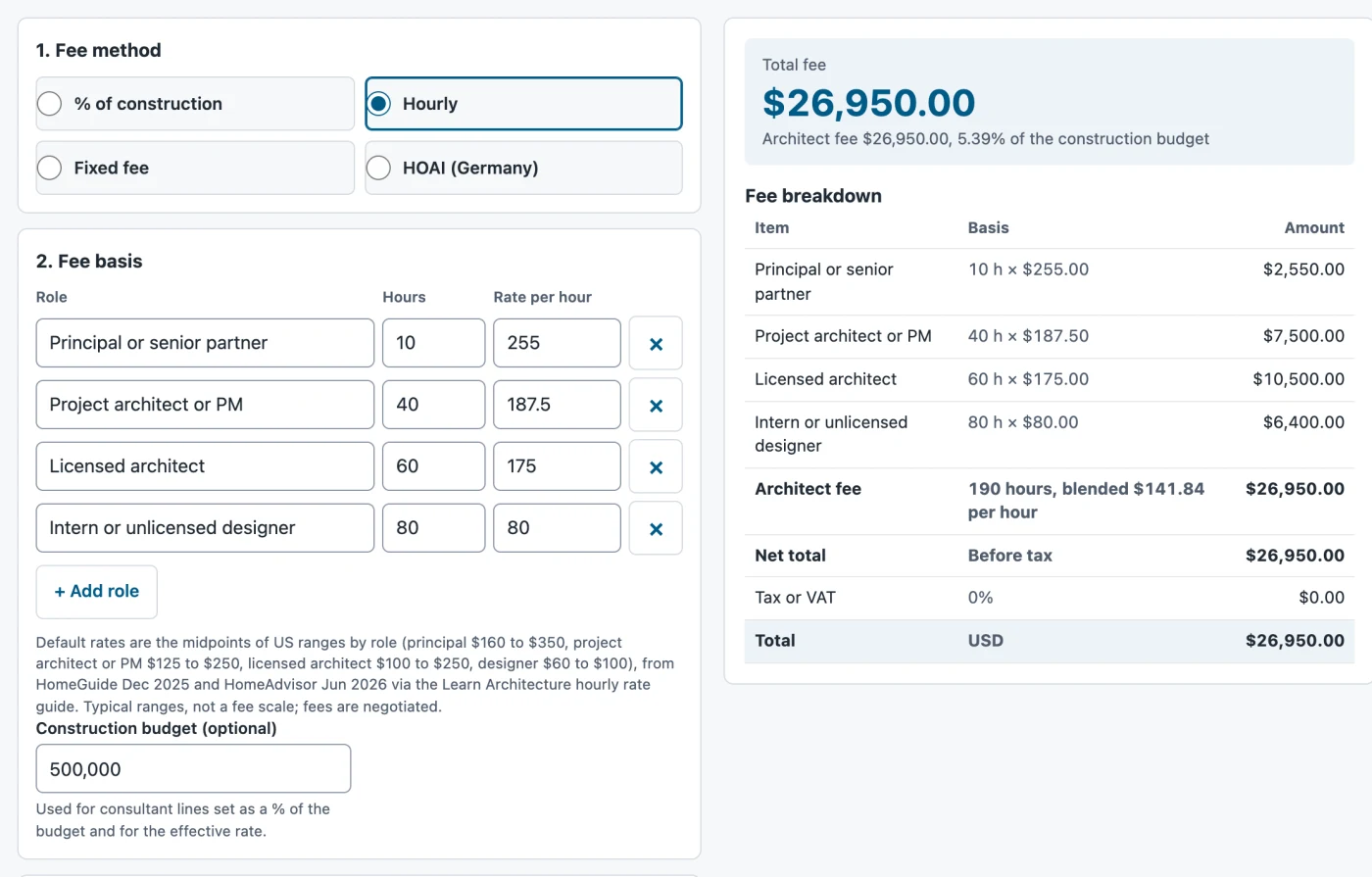Choose the Fixed fee method
1372x877 pixels.
(195, 168)
